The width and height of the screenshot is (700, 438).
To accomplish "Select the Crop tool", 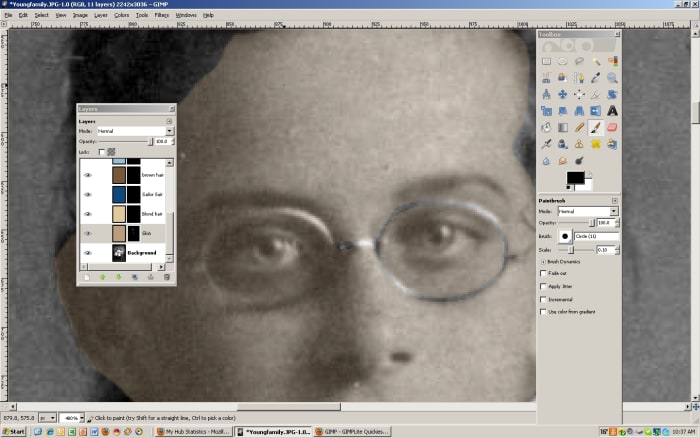I will point(596,94).
